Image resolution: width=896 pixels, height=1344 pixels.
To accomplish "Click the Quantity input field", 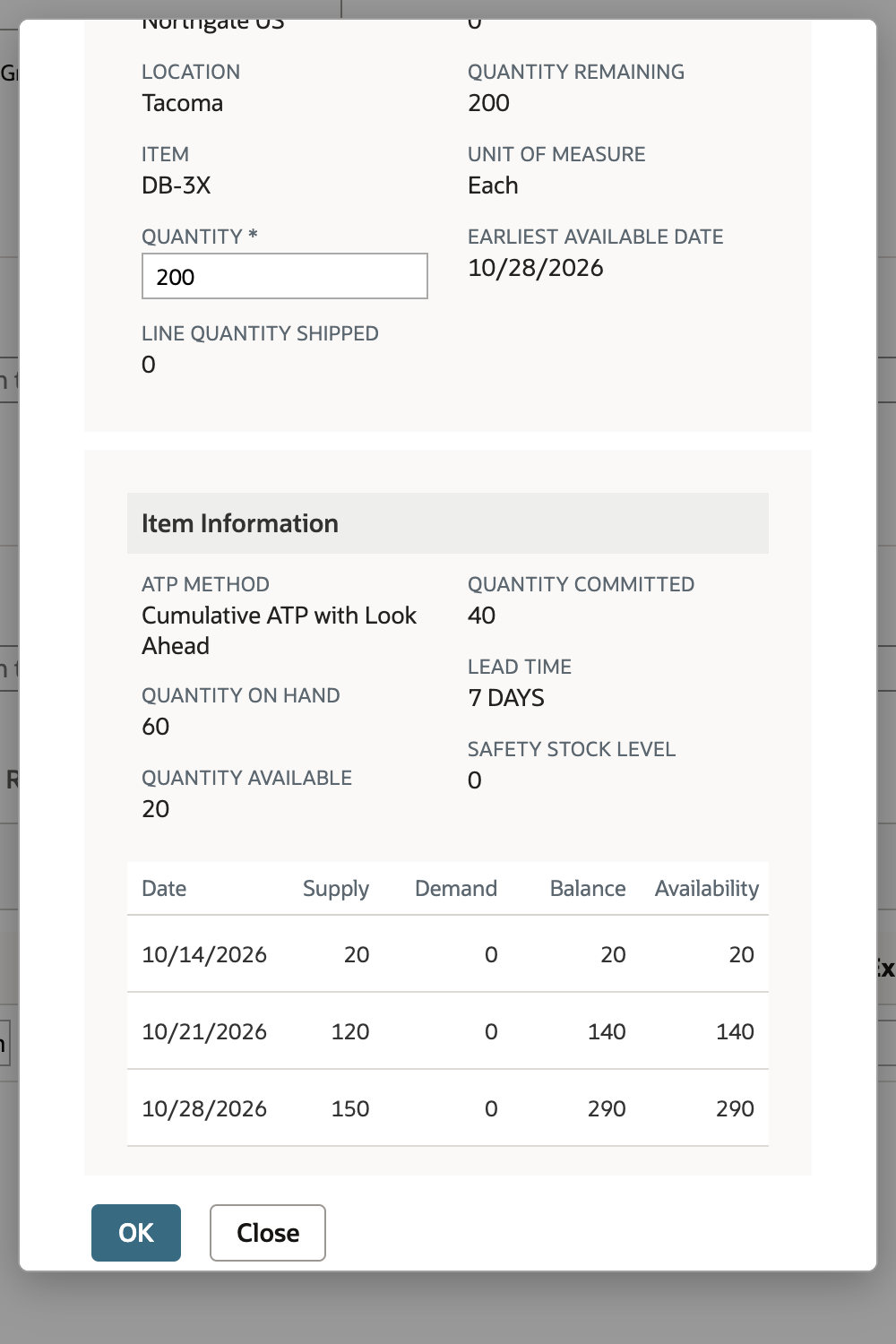I will point(285,276).
